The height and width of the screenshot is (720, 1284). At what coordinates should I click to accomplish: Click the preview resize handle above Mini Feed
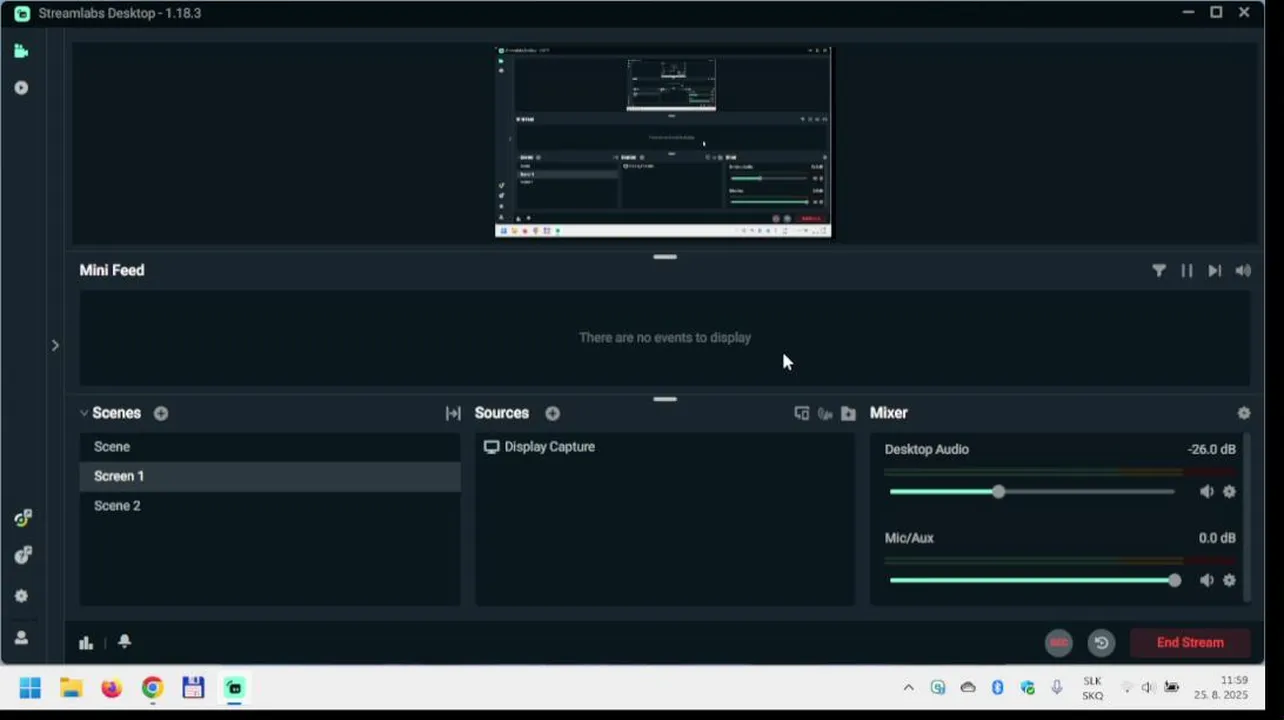[x=665, y=257]
